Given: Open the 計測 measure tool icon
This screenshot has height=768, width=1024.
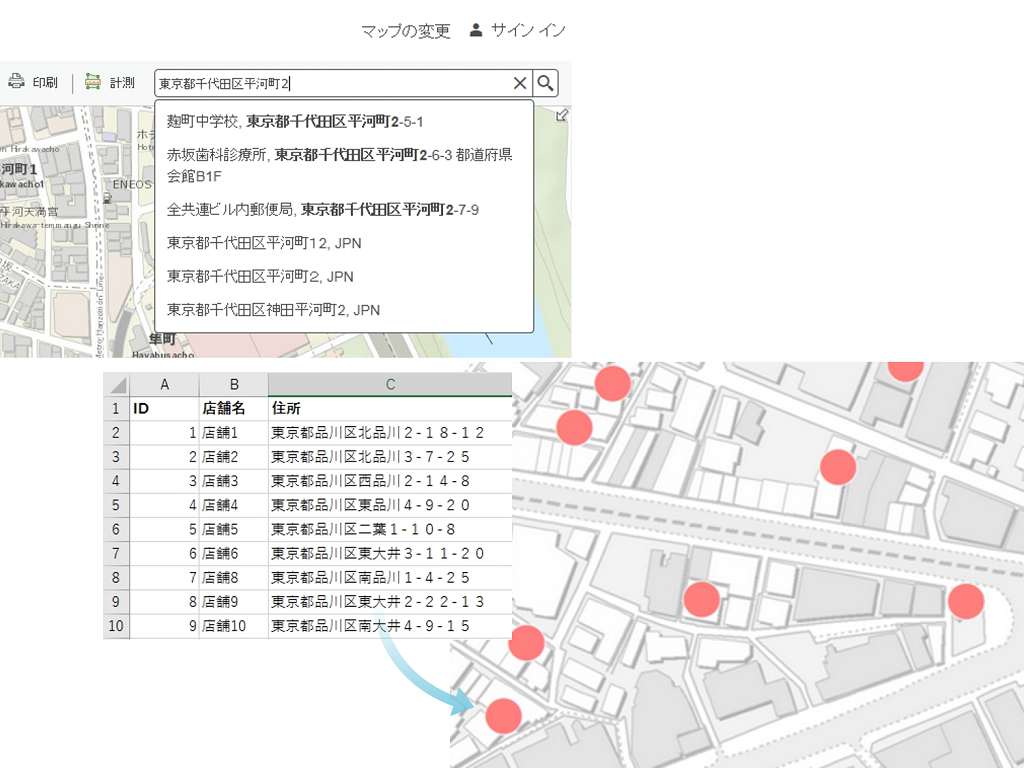Looking at the screenshot, I should (x=93, y=82).
